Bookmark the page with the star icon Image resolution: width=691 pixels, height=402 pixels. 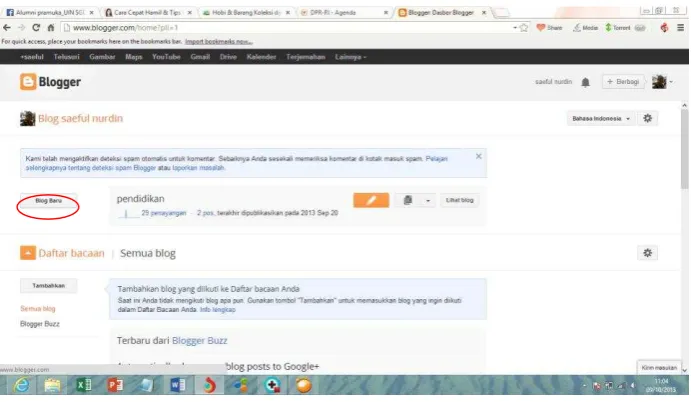[524, 27]
